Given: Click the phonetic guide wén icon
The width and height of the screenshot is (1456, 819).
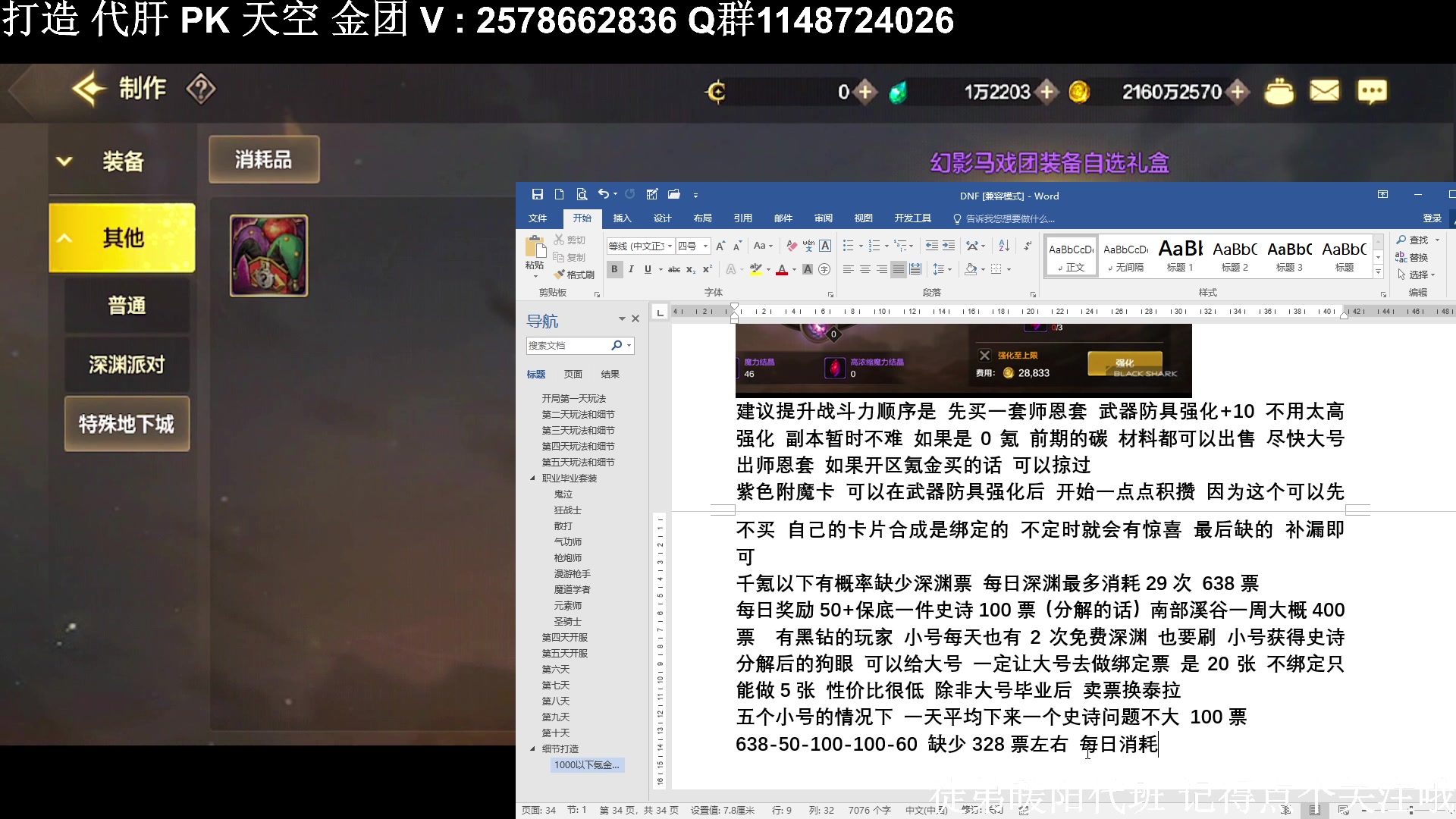Looking at the screenshot, I should [808, 246].
